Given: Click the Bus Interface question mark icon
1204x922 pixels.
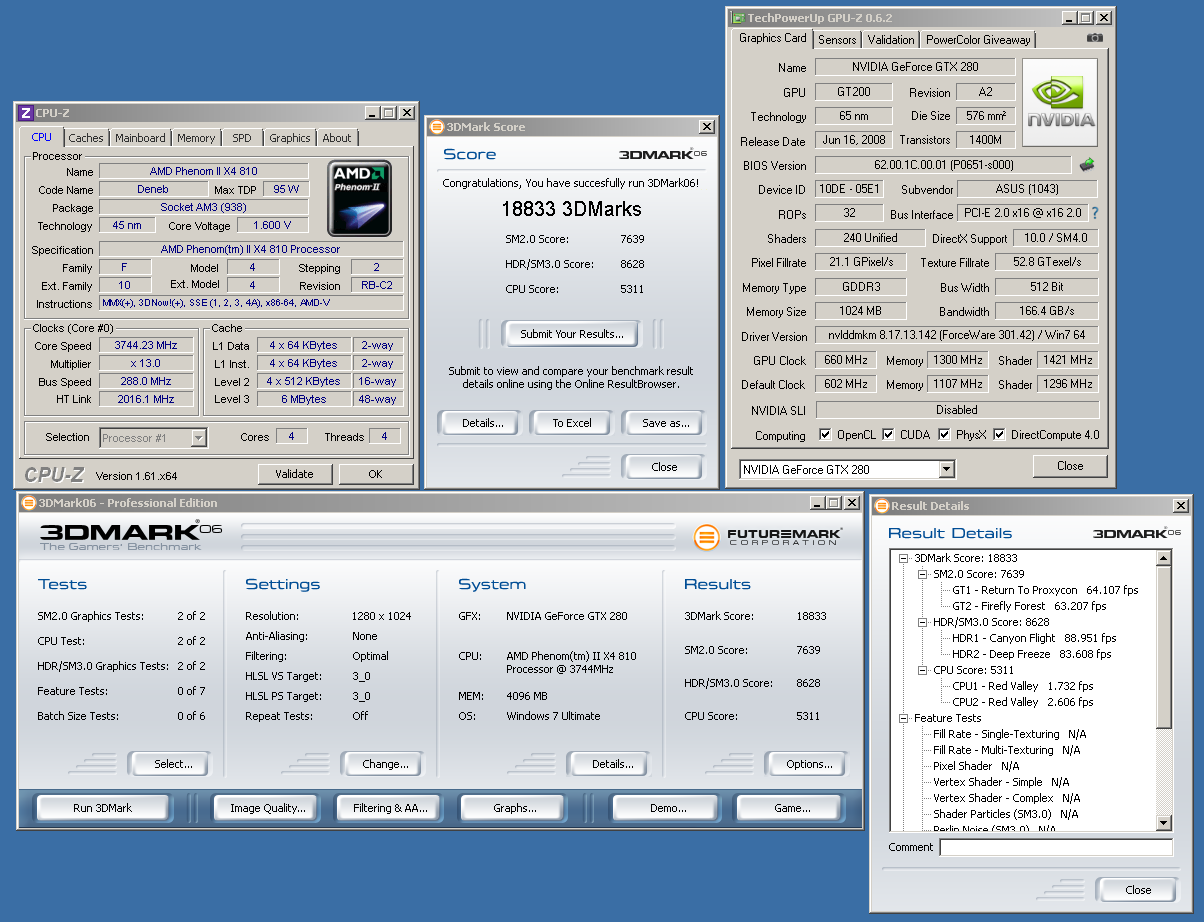Looking at the screenshot, I should click(1094, 214).
